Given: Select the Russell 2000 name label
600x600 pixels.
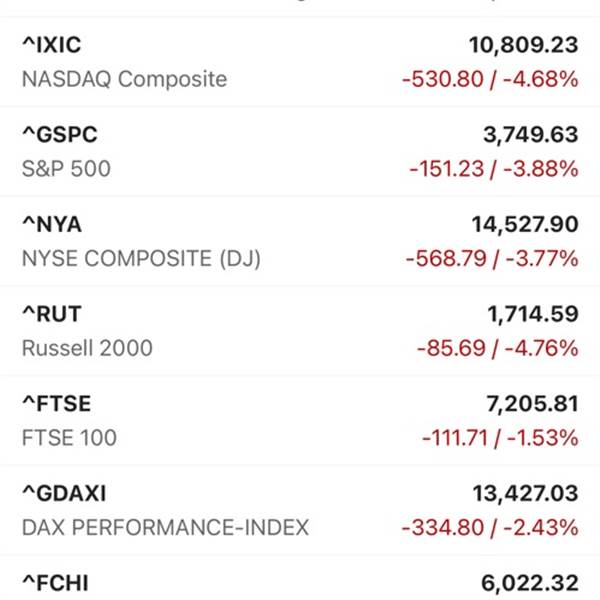Looking at the screenshot, I should 87,348.
